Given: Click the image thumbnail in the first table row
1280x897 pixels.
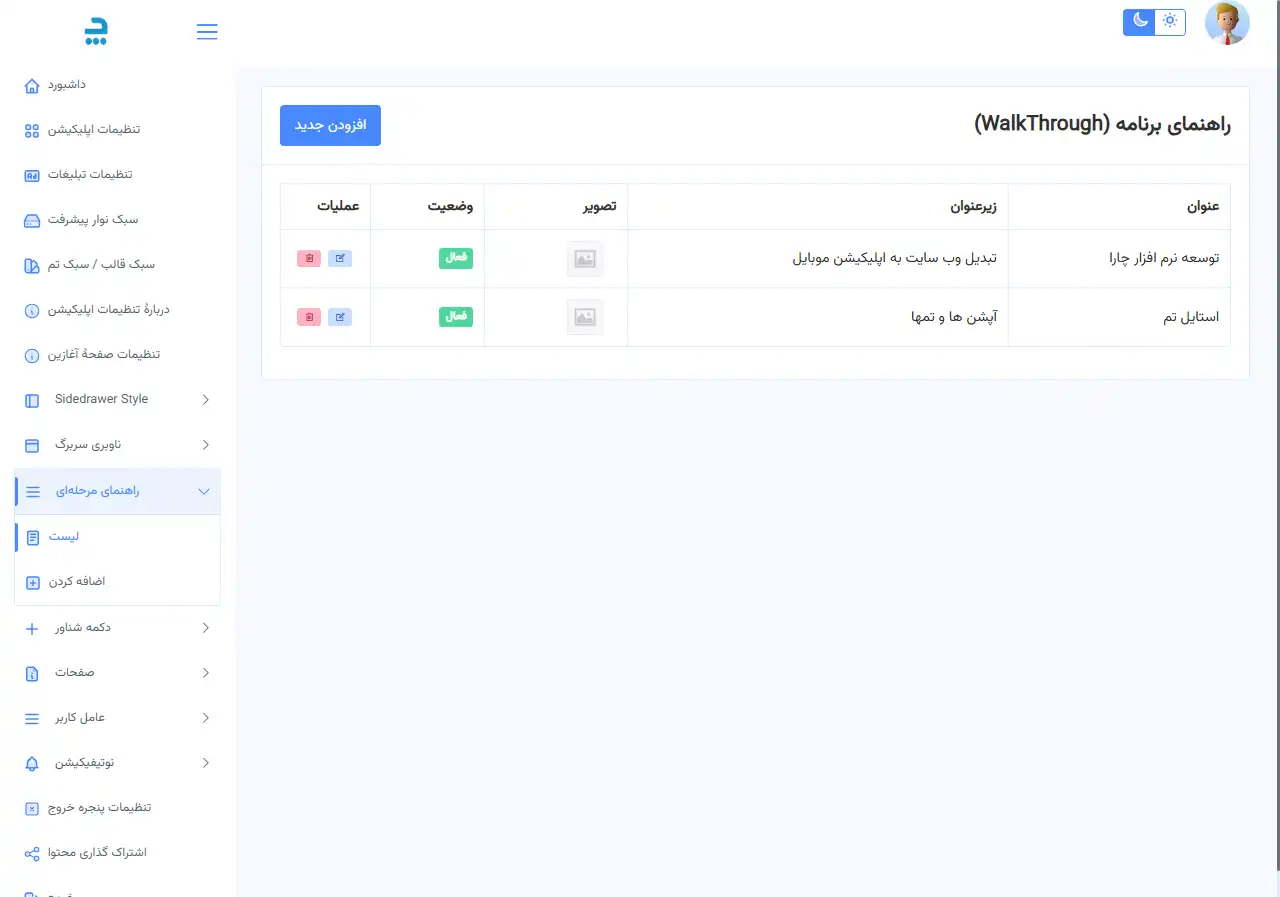Looking at the screenshot, I should (585, 259).
